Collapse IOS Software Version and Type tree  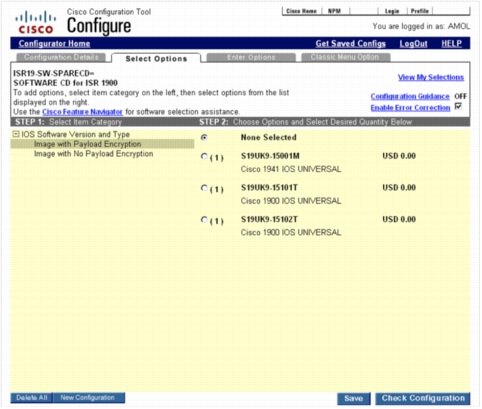[x=16, y=134]
